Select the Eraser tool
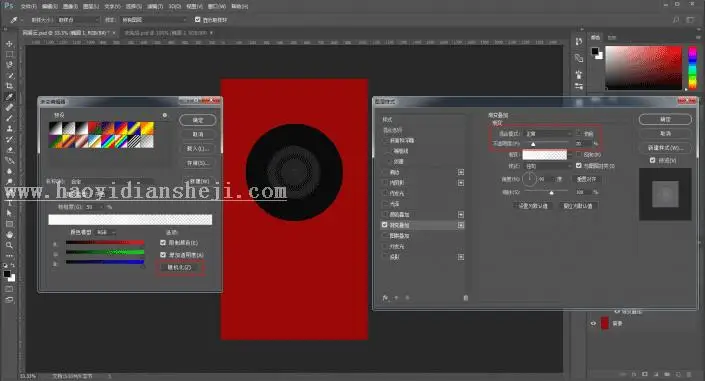This screenshot has width=705, height=381. tap(9, 150)
